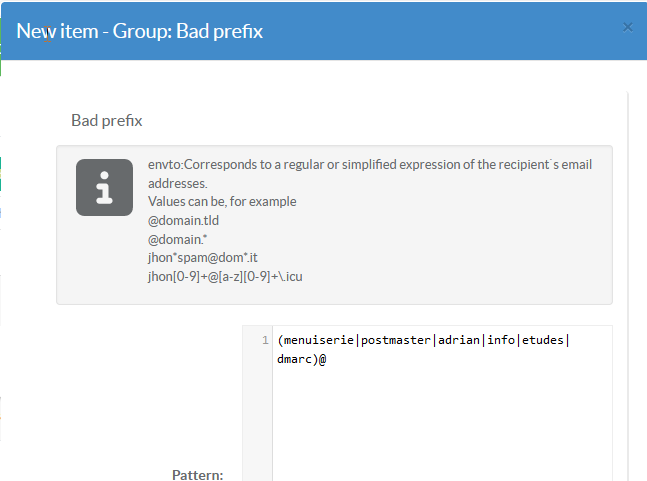This screenshot has height=481, width=647.
Task: Click the envto description sentence
Action: pyautogui.click(x=370, y=165)
